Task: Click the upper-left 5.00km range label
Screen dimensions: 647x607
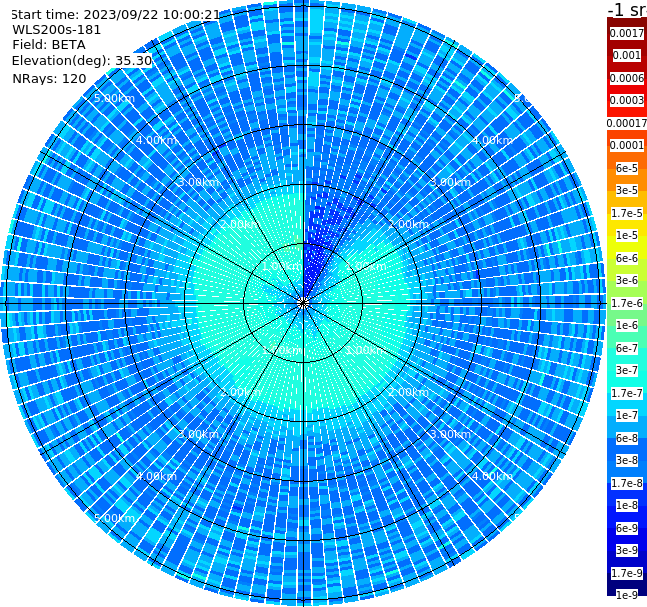Action: [114, 98]
